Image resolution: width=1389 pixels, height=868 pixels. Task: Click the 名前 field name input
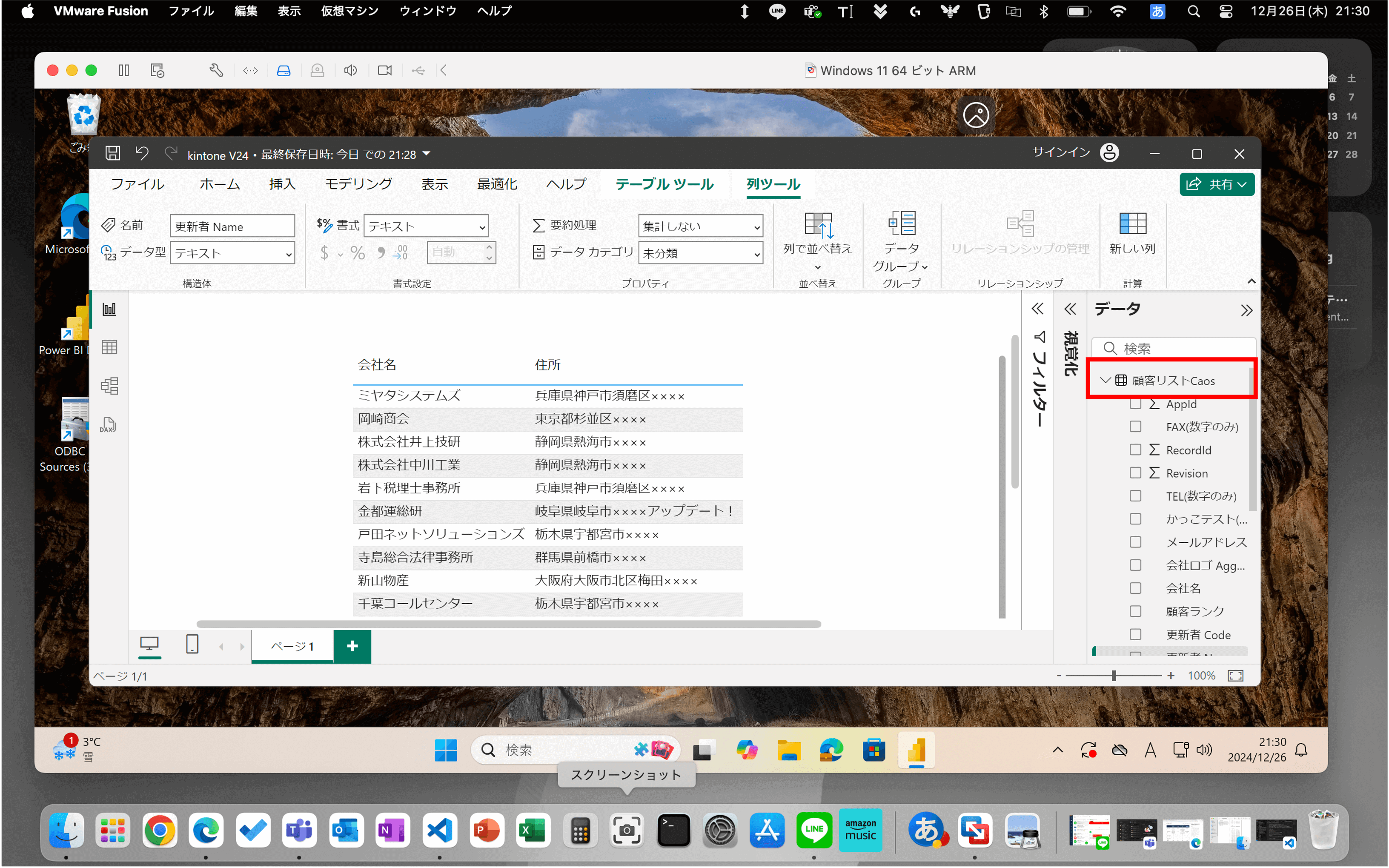coord(232,226)
